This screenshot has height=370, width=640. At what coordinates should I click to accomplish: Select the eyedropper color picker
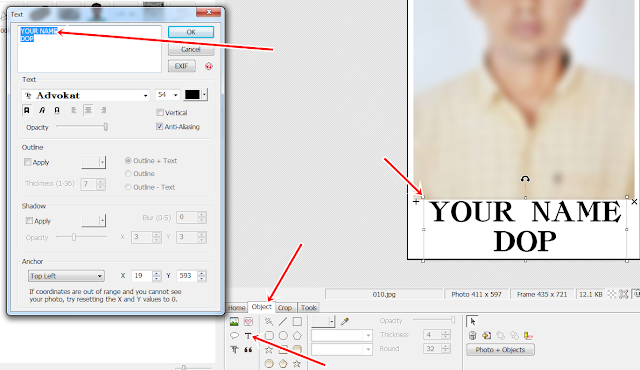(x=345, y=321)
